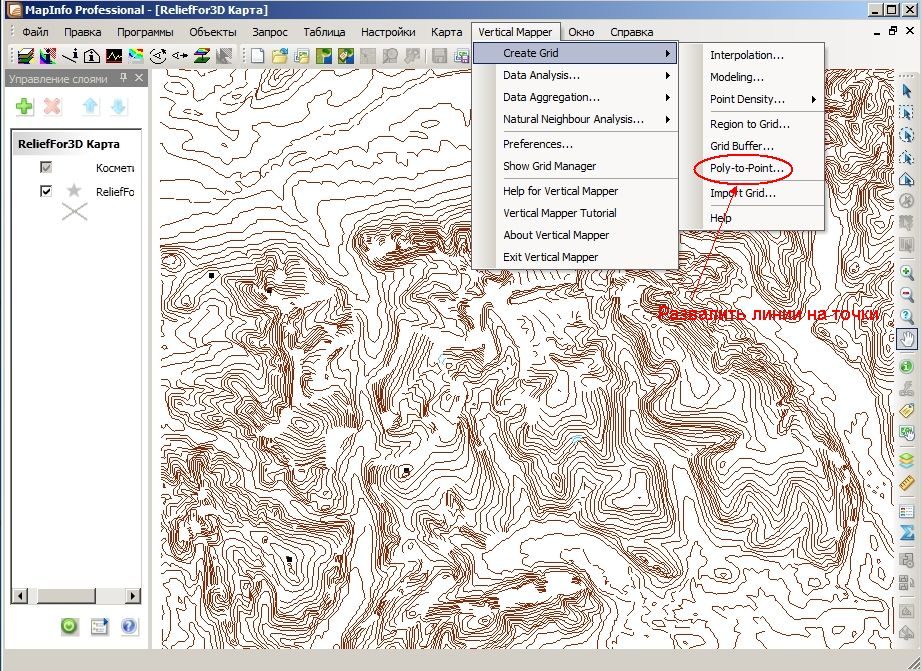Open the Statistics sigma icon
The width and height of the screenshot is (922, 671).
coord(906,533)
